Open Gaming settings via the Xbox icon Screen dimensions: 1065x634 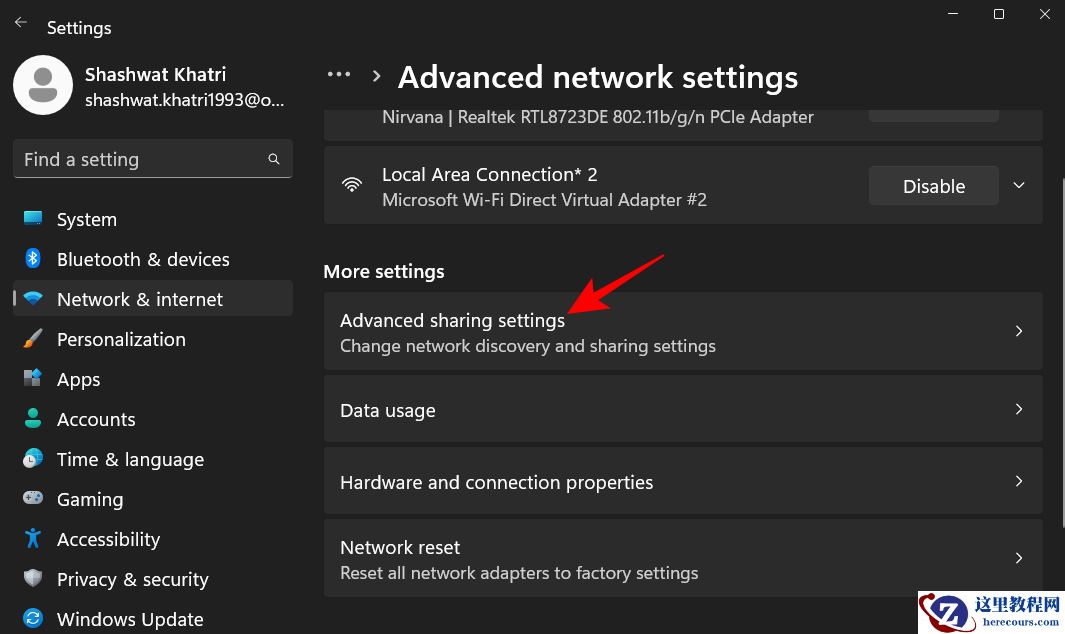(35, 499)
